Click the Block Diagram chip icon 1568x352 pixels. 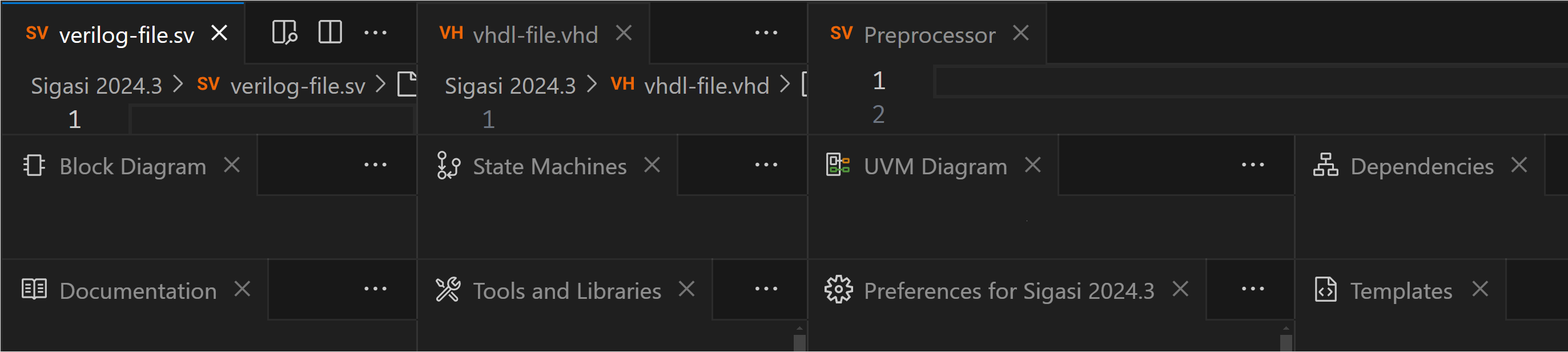34,165
